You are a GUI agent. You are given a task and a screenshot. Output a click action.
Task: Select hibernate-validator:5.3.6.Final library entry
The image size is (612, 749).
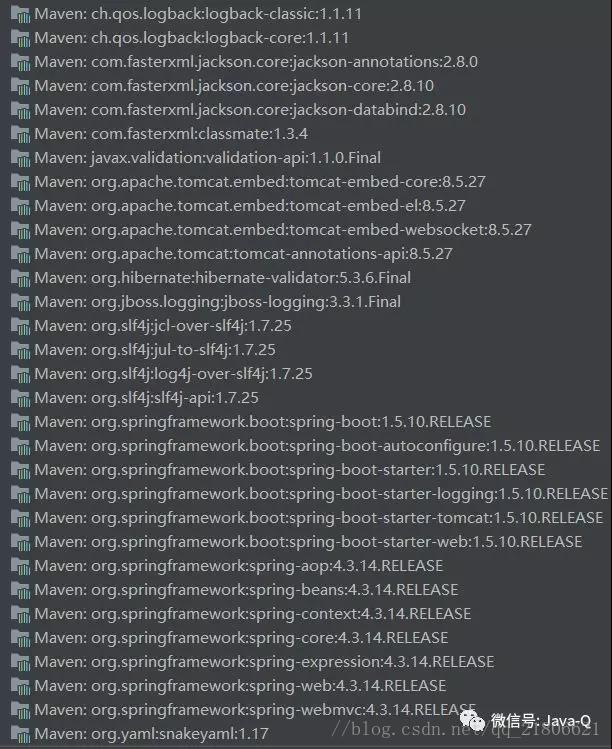(211, 278)
